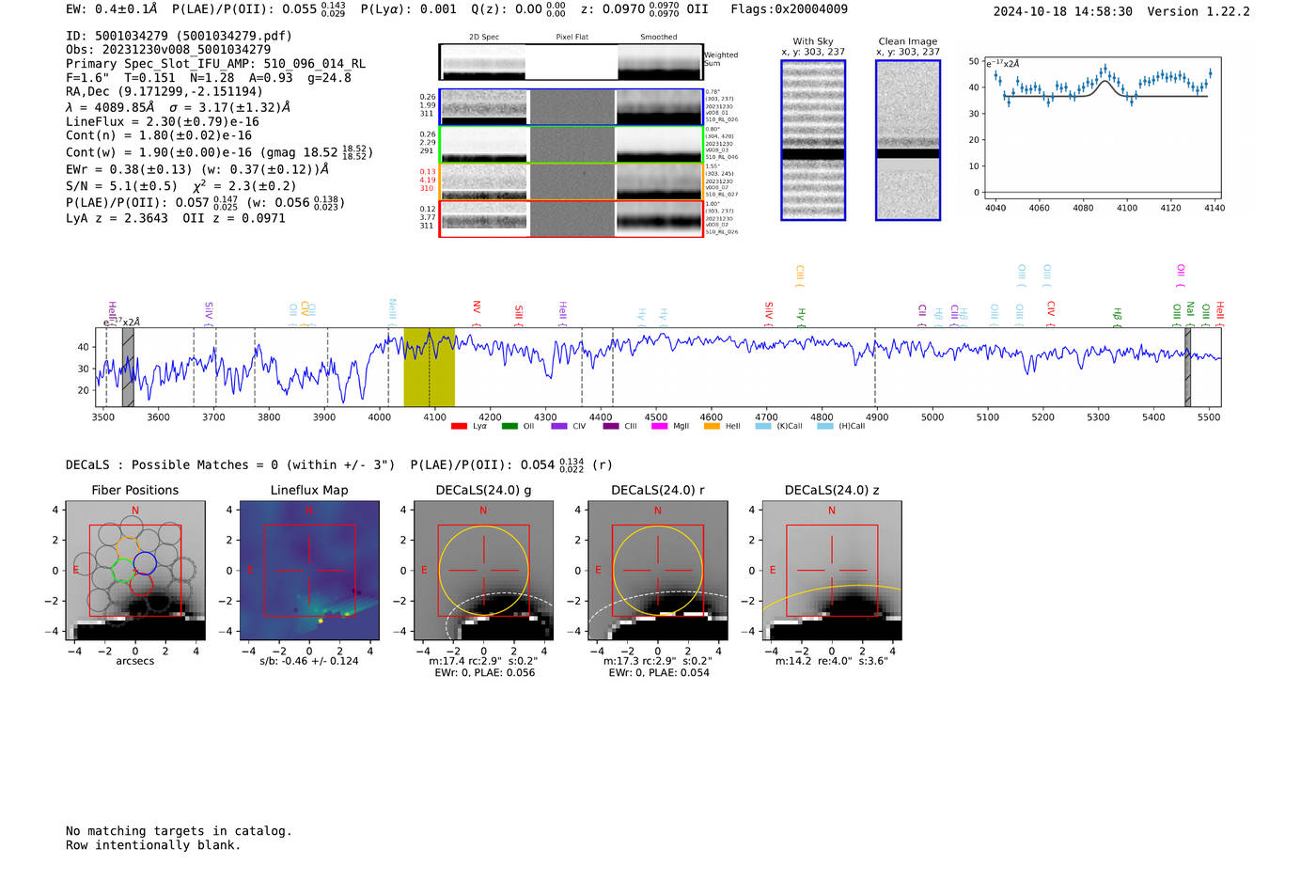Click the orange CIII line marker label
Image resolution: width=1316 pixels, height=896 pixels.
point(800,275)
